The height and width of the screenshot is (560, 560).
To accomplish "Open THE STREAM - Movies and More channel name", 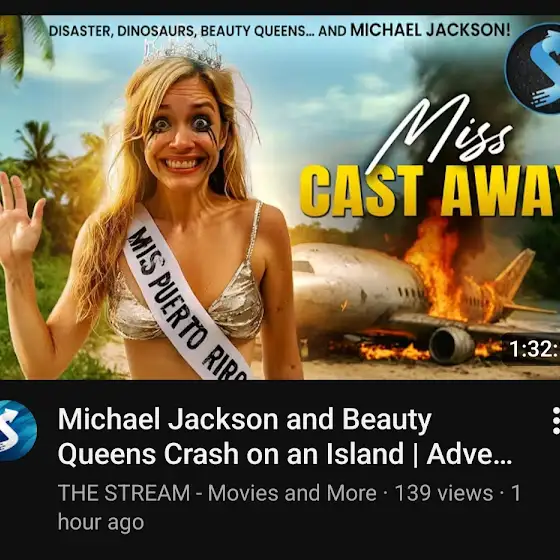I will [x=217, y=493].
